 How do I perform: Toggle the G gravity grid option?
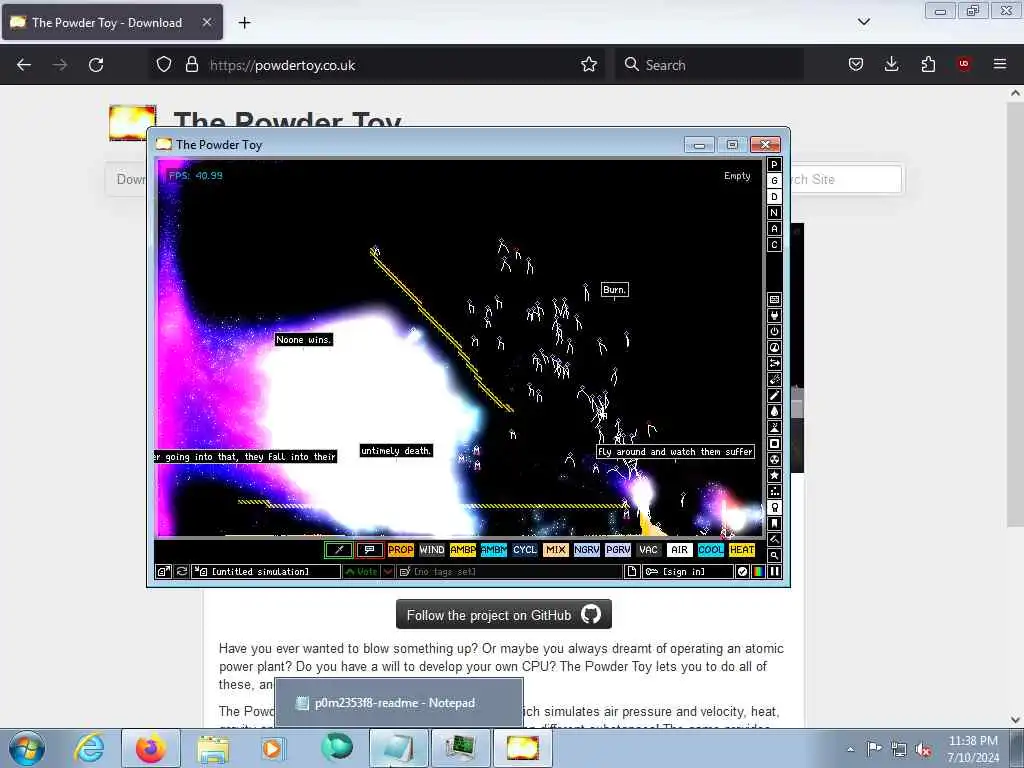point(774,181)
